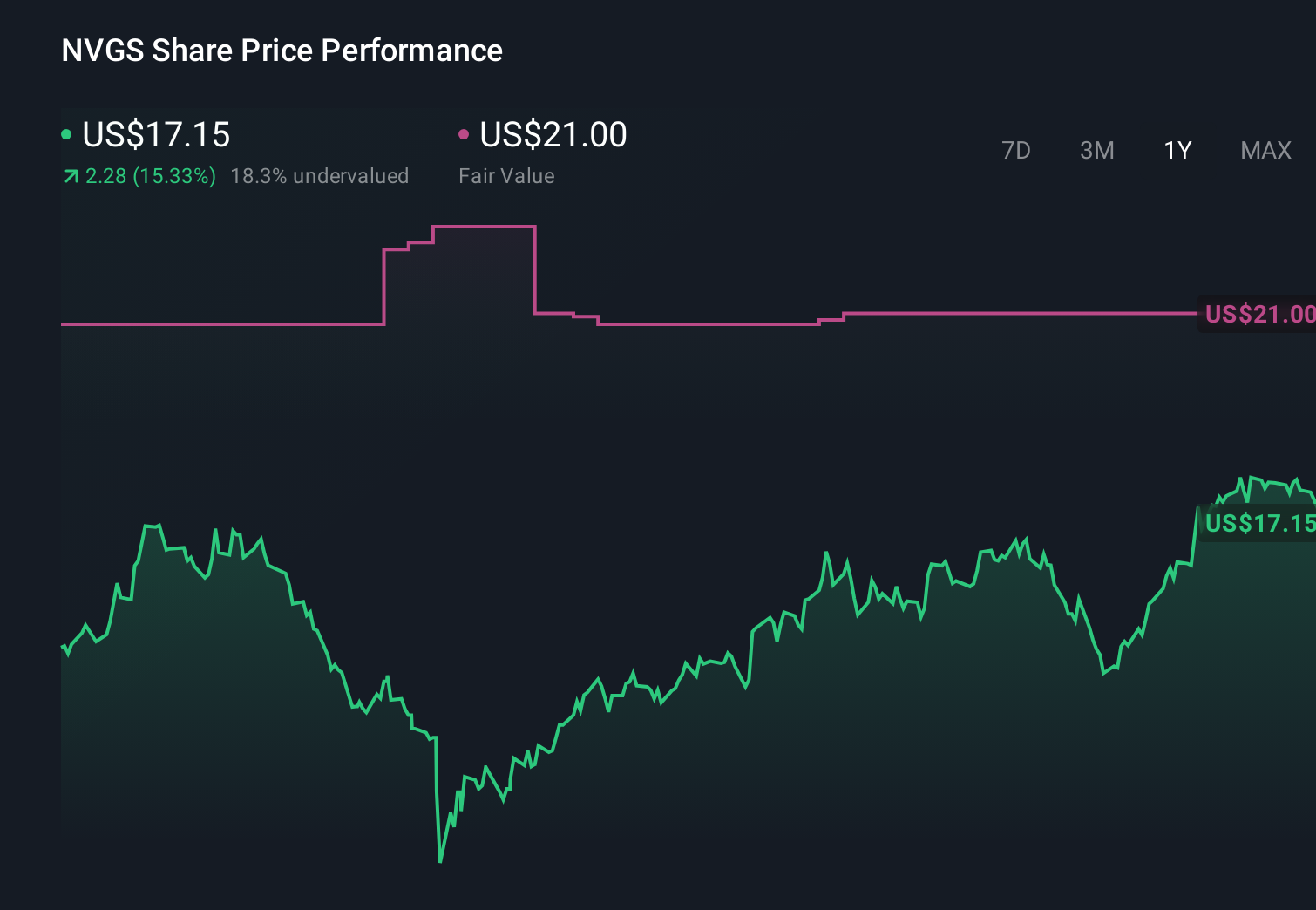Click the US$21.00 label on the chart
The width and height of the screenshot is (1316, 910).
(x=1260, y=314)
